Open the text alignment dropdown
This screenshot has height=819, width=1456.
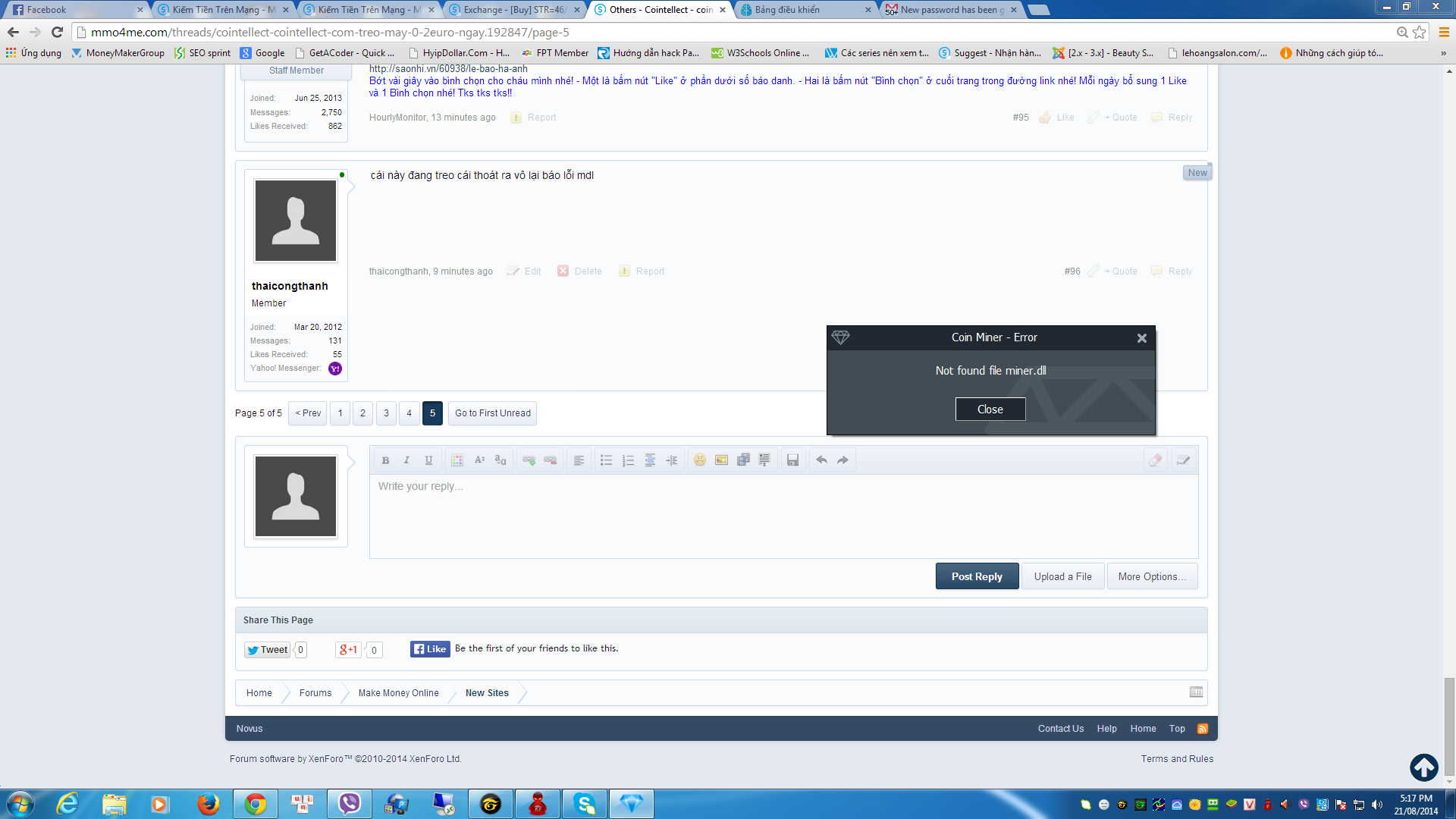coord(579,460)
